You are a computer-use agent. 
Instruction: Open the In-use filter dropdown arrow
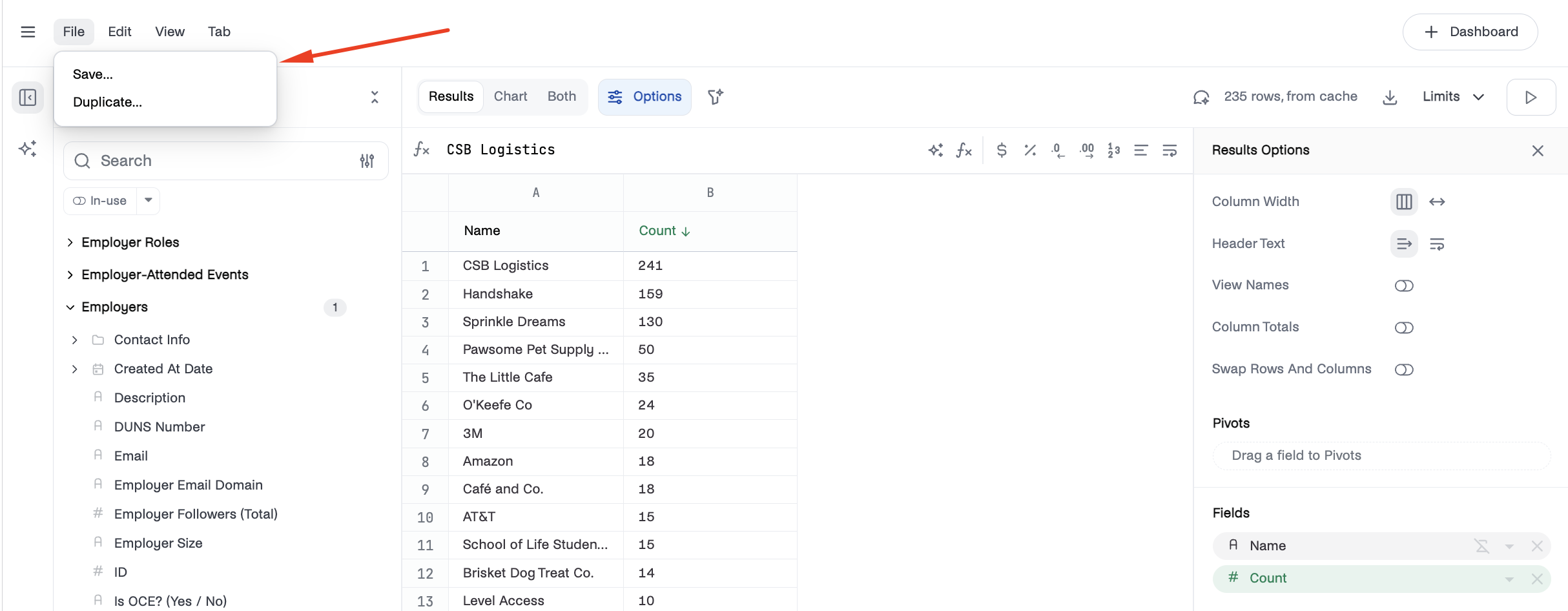pos(149,201)
